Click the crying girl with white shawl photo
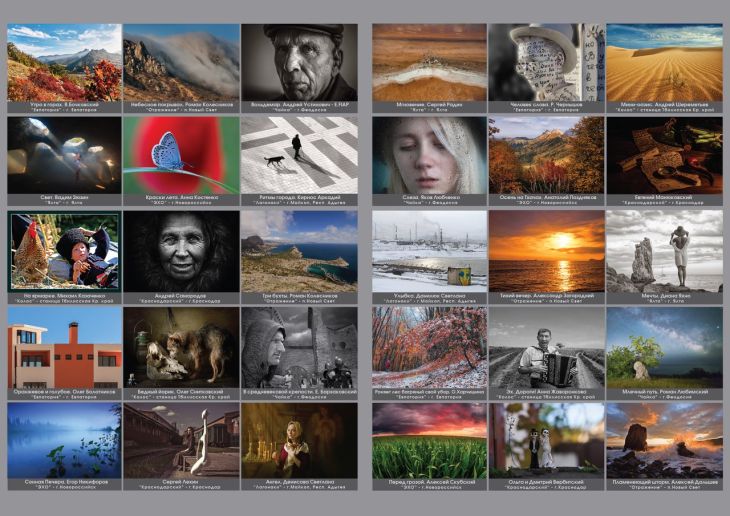The image size is (730, 516). (x=430, y=154)
